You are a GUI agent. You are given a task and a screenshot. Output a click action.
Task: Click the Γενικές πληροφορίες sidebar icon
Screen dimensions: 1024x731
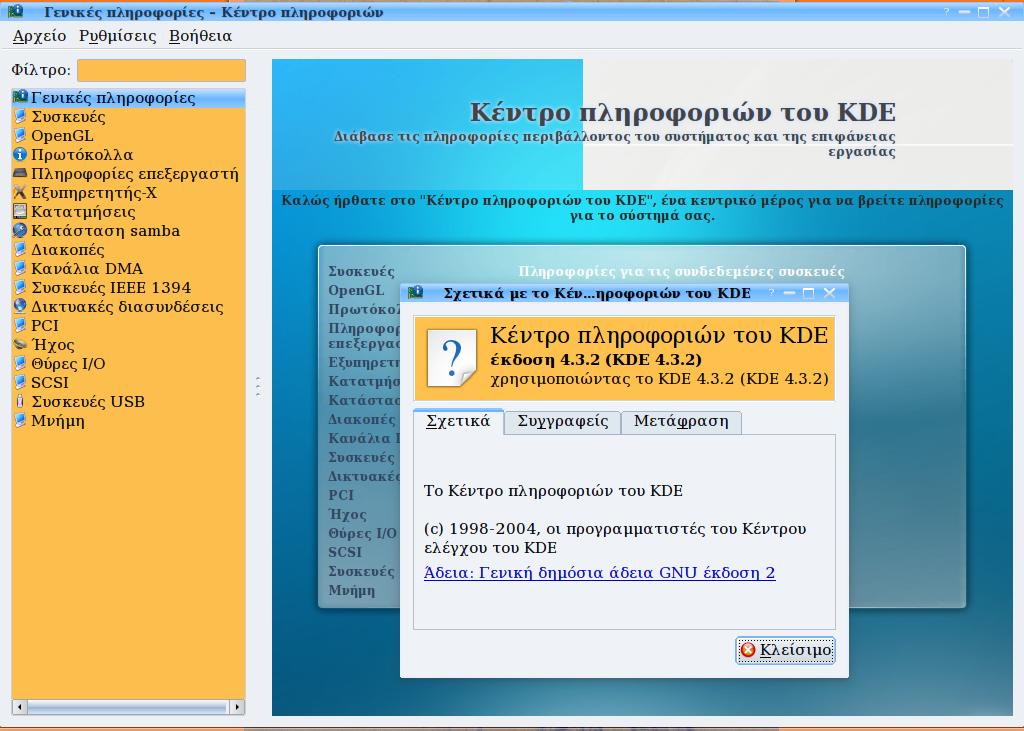coord(20,97)
